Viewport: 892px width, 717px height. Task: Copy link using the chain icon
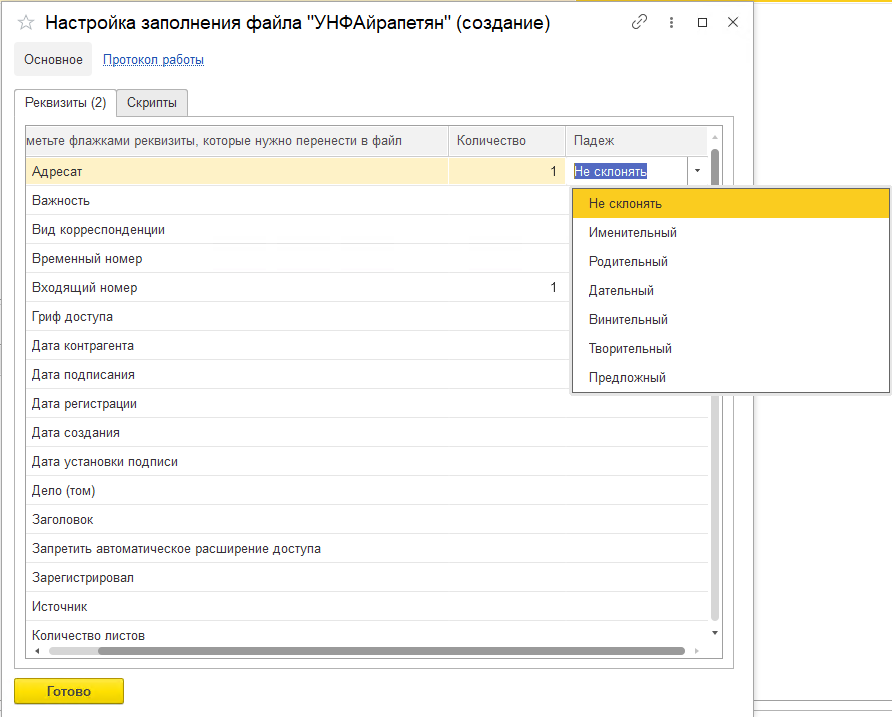640,22
